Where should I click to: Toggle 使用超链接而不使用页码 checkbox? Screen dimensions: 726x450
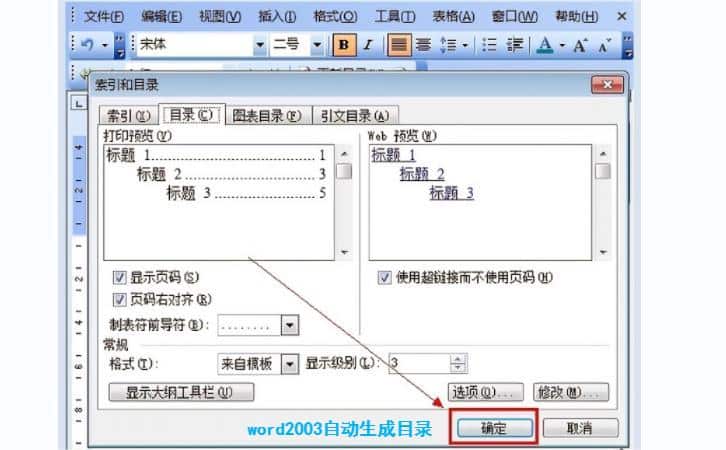(x=384, y=277)
